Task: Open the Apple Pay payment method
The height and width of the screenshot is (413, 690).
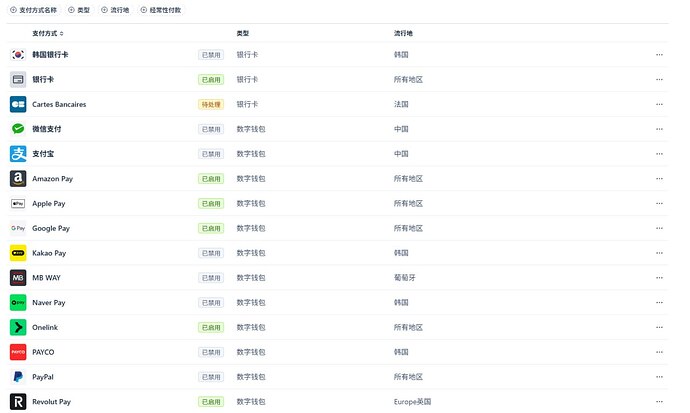Action: 337,204
